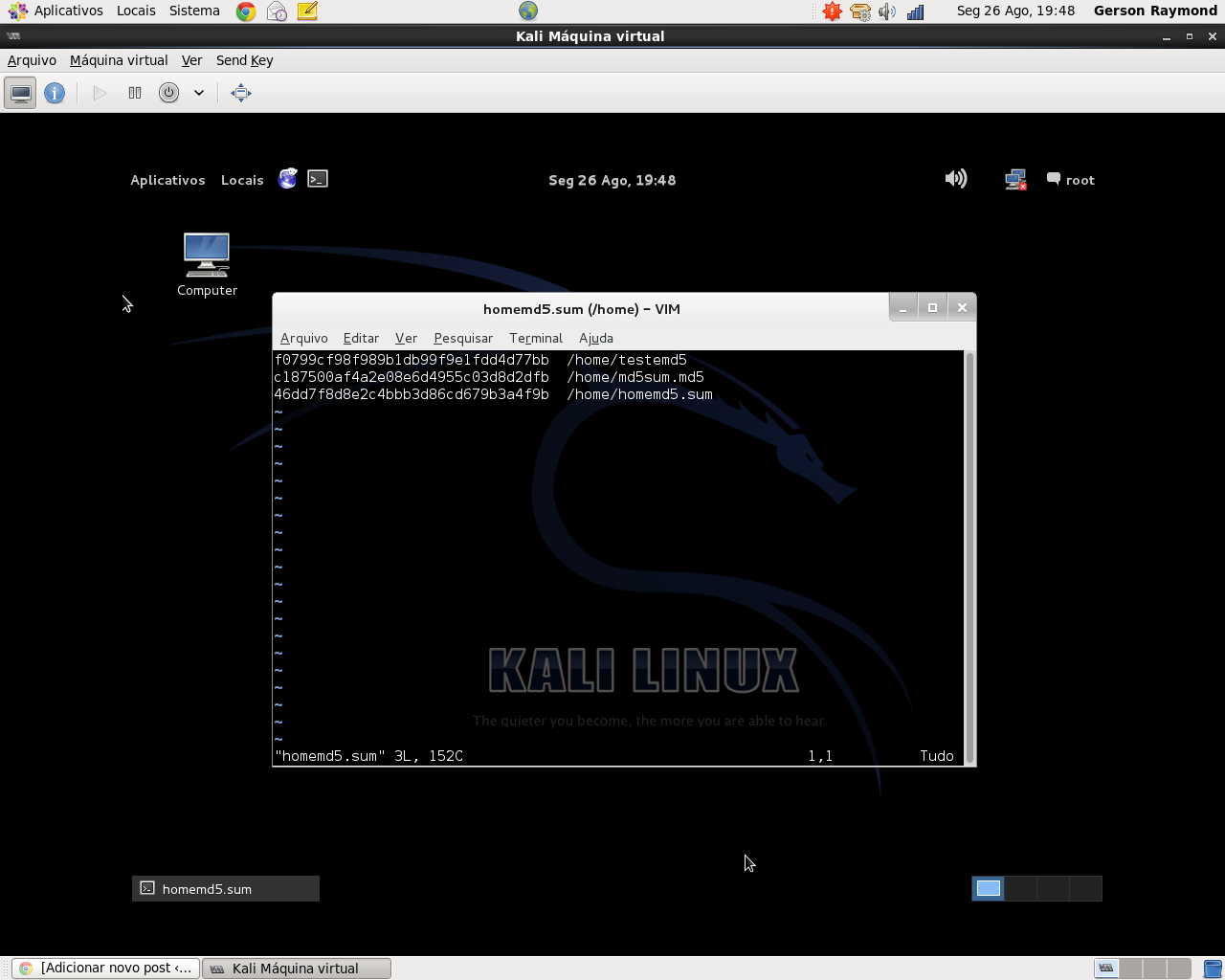Open Kali guest clock Seg 26 Ago
This screenshot has width=1225, height=980.
coord(612,180)
